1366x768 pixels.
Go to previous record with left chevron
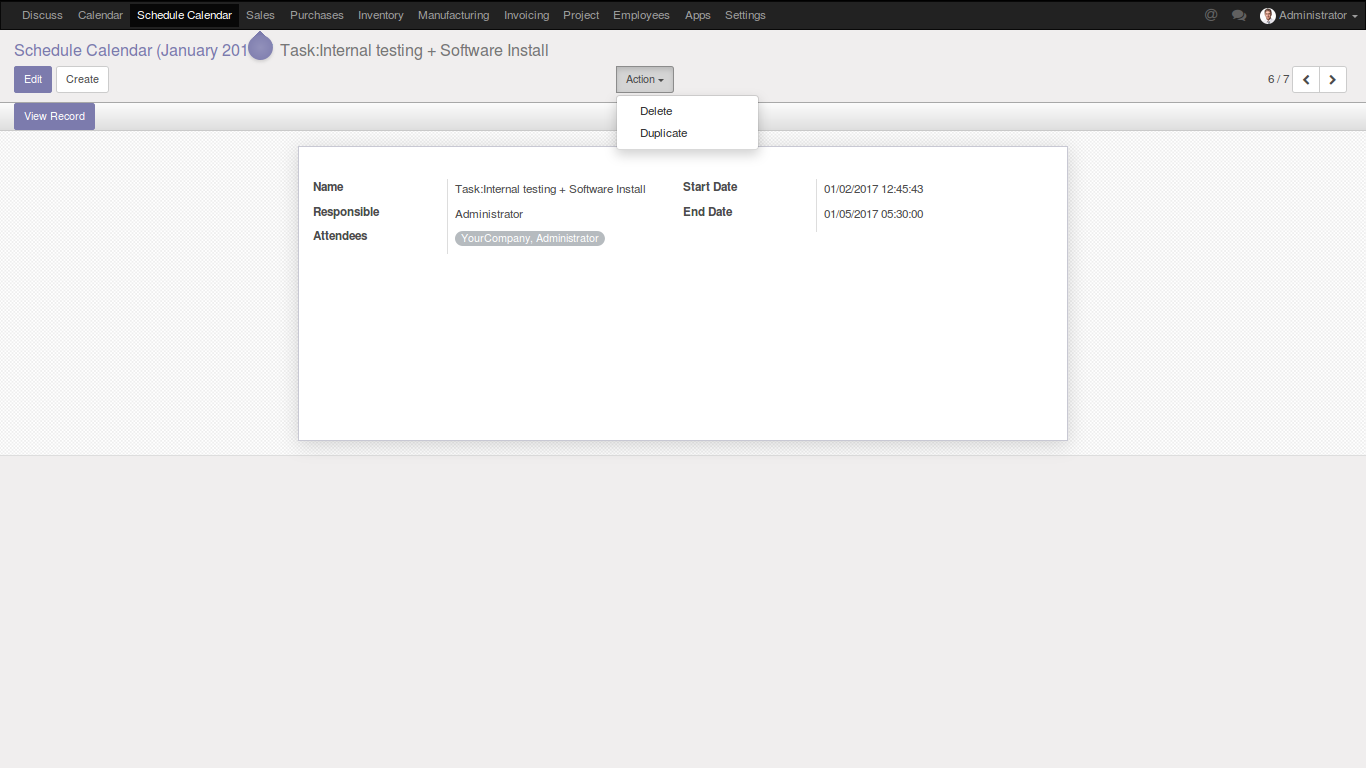[x=1306, y=80]
